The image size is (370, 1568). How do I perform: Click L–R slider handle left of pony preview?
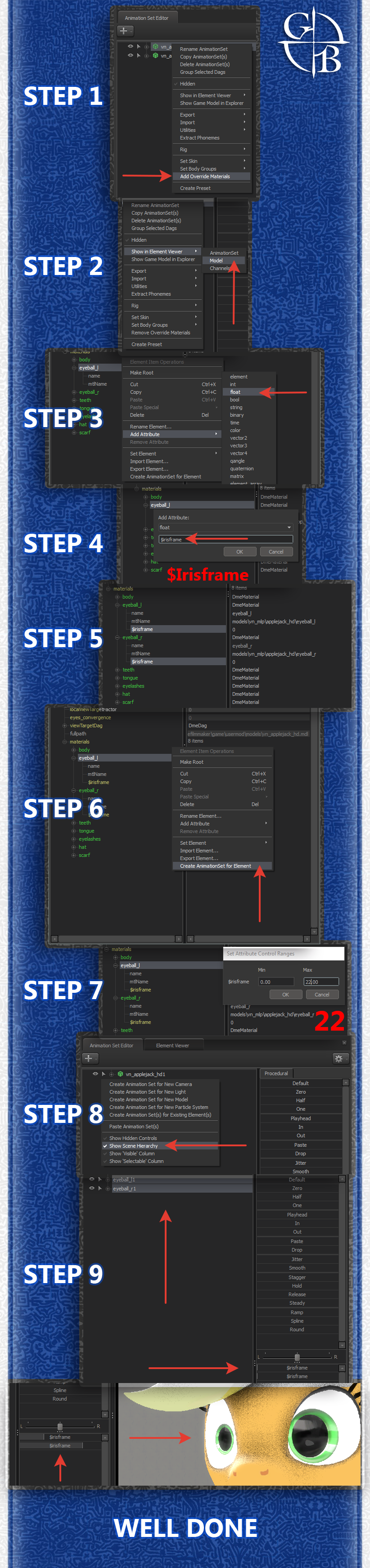click(x=59, y=1426)
